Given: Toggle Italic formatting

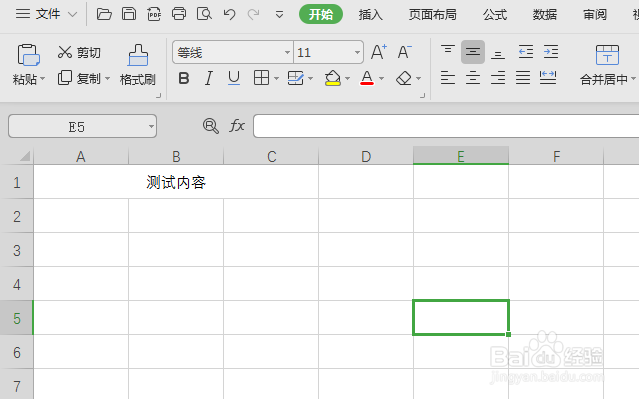Looking at the screenshot, I should point(209,78).
